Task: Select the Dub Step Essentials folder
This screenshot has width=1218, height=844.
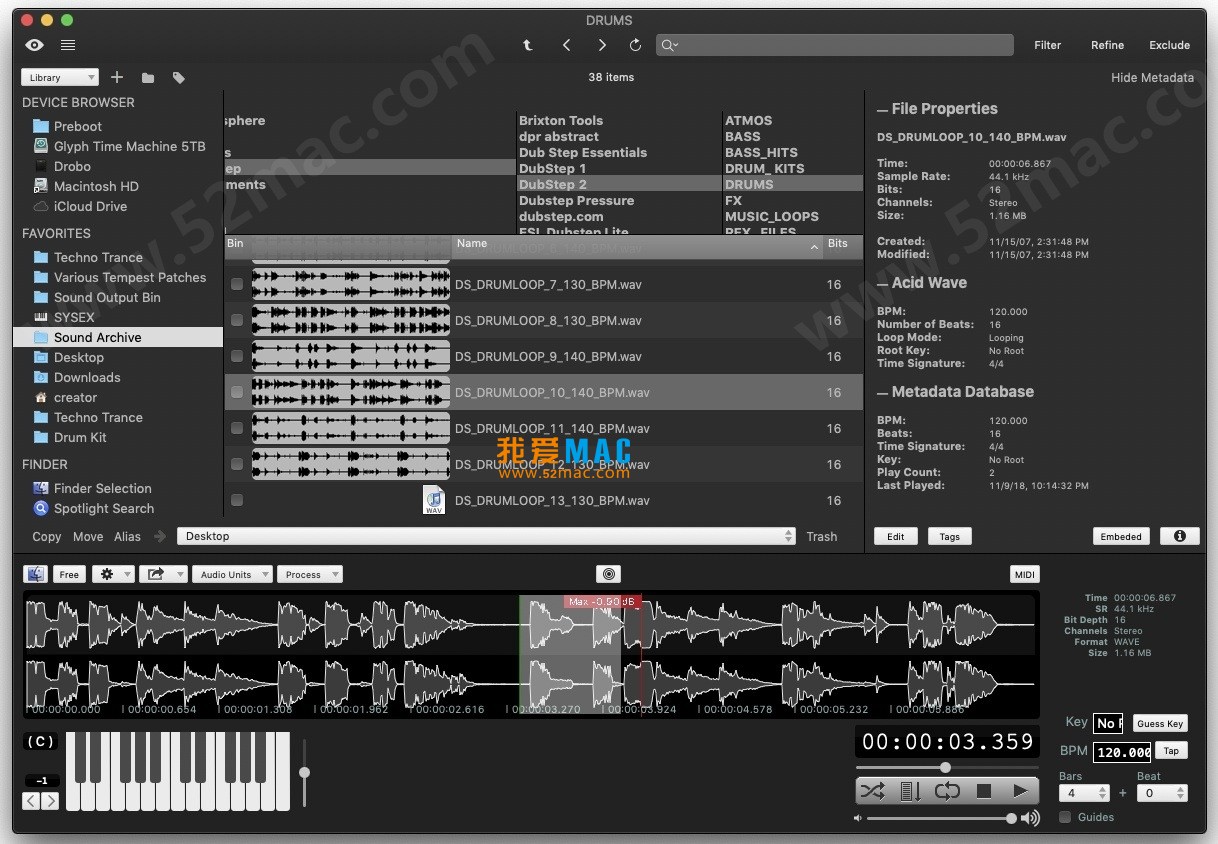Action: pyautogui.click(x=583, y=152)
